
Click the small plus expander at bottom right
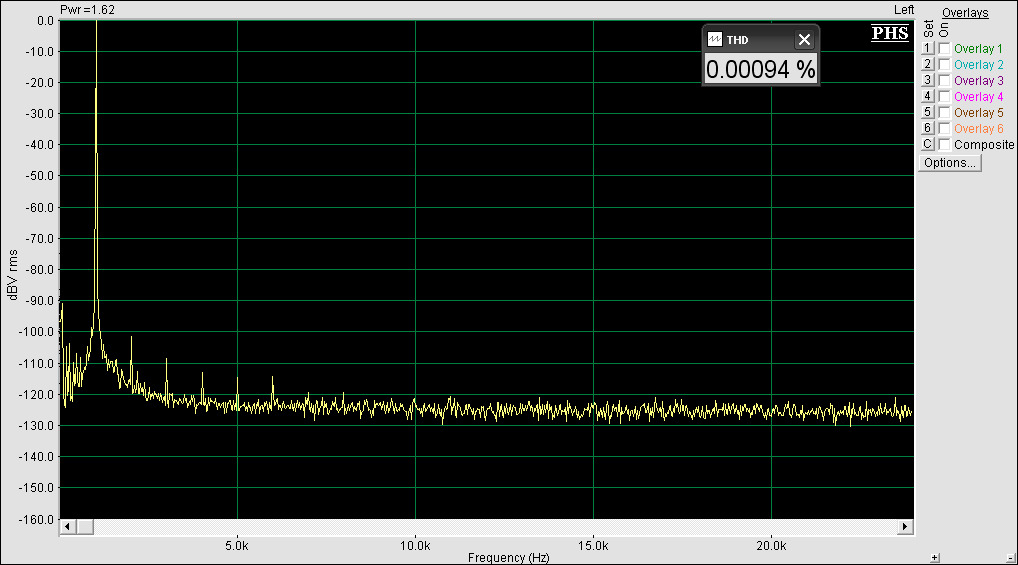coord(935,557)
